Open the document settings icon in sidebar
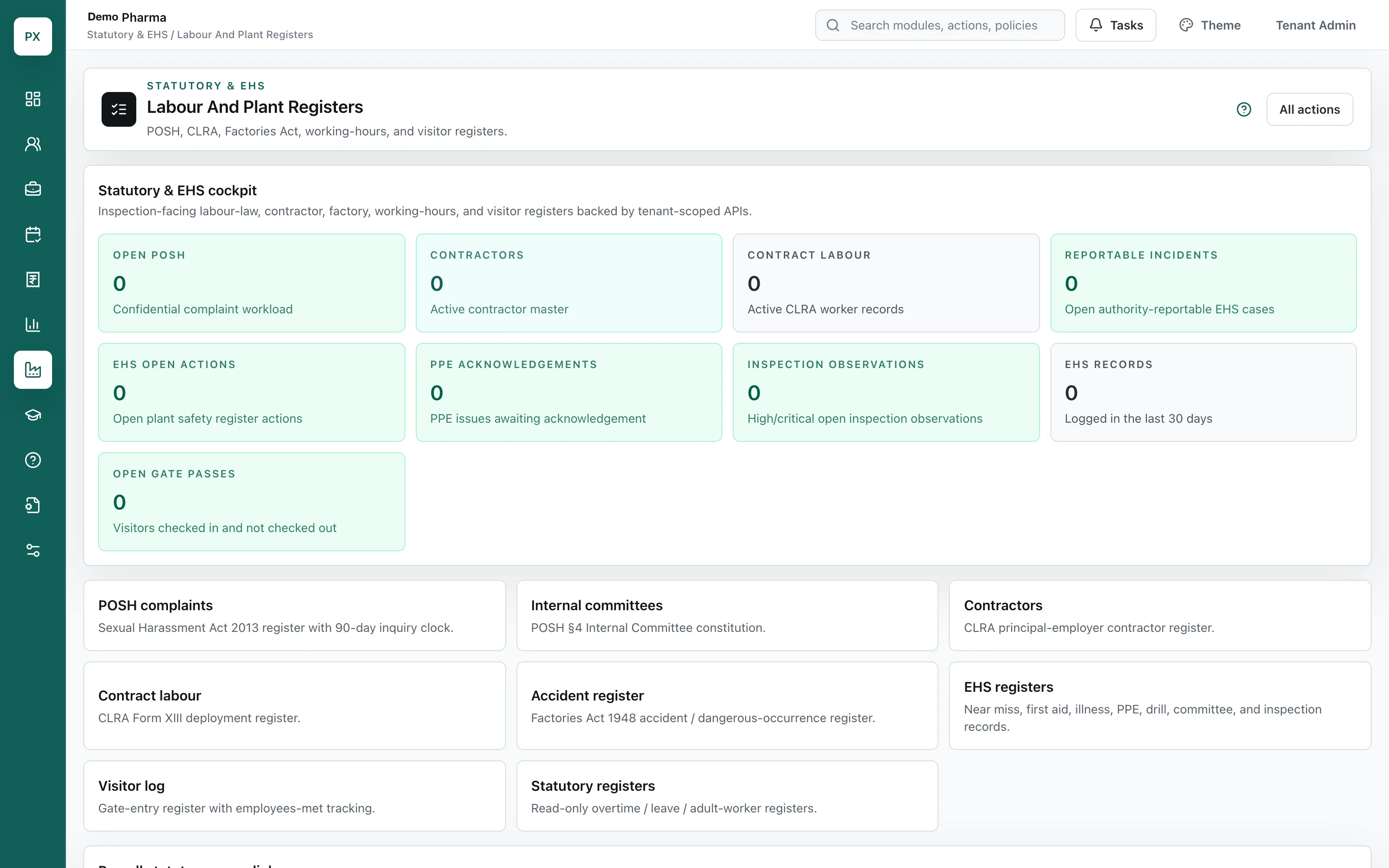This screenshot has height=868, width=1389. pos(33,505)
